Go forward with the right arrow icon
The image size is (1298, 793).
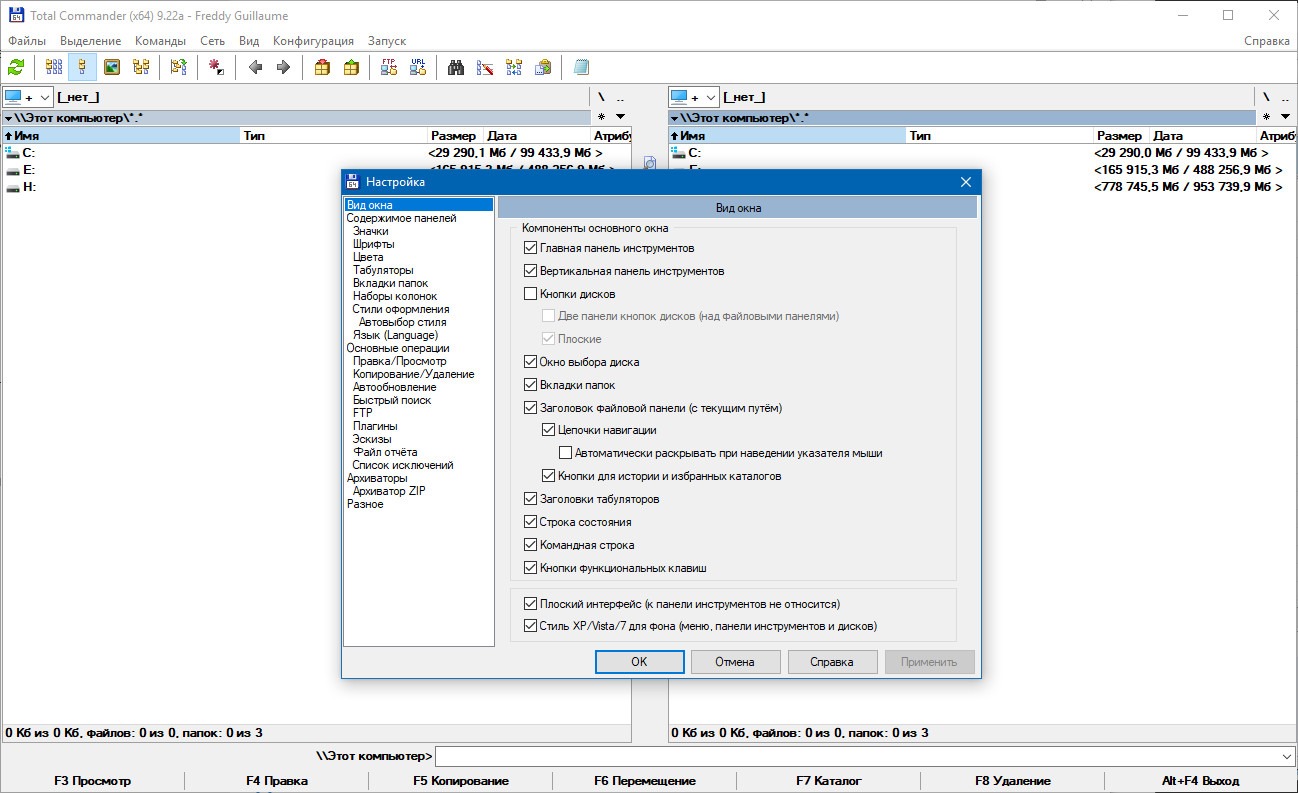pyautogui.click(x=283, y=67)
